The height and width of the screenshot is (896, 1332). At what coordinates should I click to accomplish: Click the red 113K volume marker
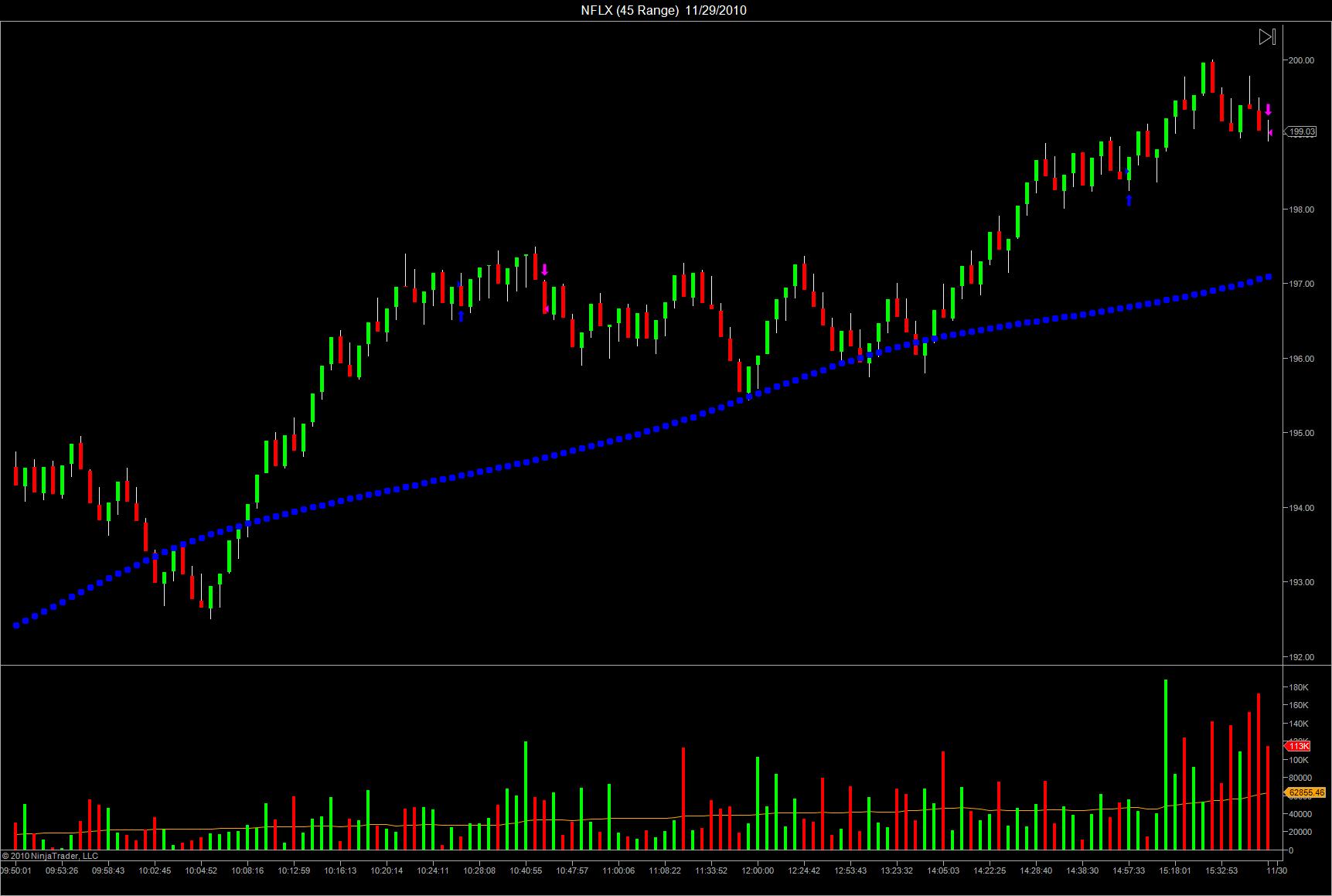[x=1298, y=746]
